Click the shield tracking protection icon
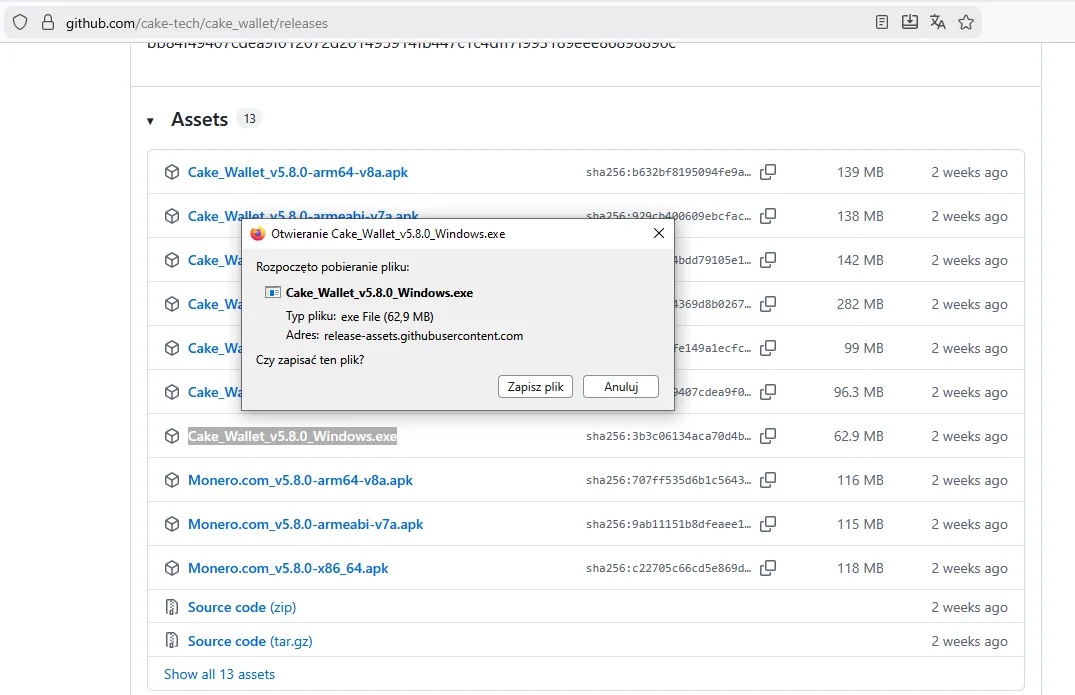This screenshot has width=1075, height=695. [x=20, y=23]
